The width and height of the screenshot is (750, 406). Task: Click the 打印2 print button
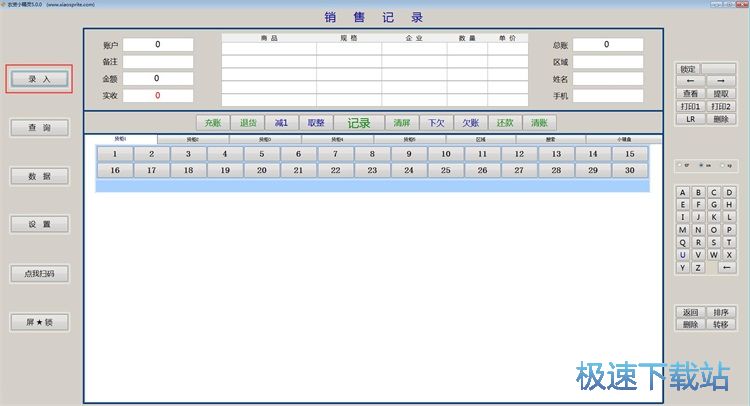[721, 107]
